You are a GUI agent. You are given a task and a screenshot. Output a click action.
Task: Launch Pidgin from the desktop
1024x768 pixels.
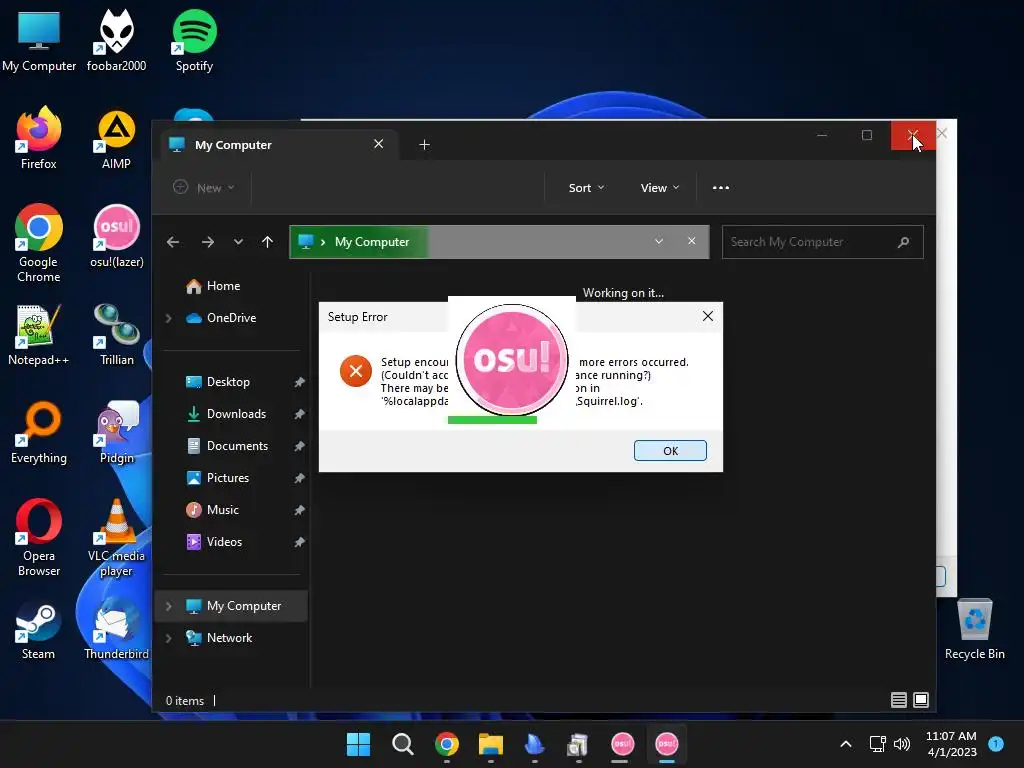[116, 432]
